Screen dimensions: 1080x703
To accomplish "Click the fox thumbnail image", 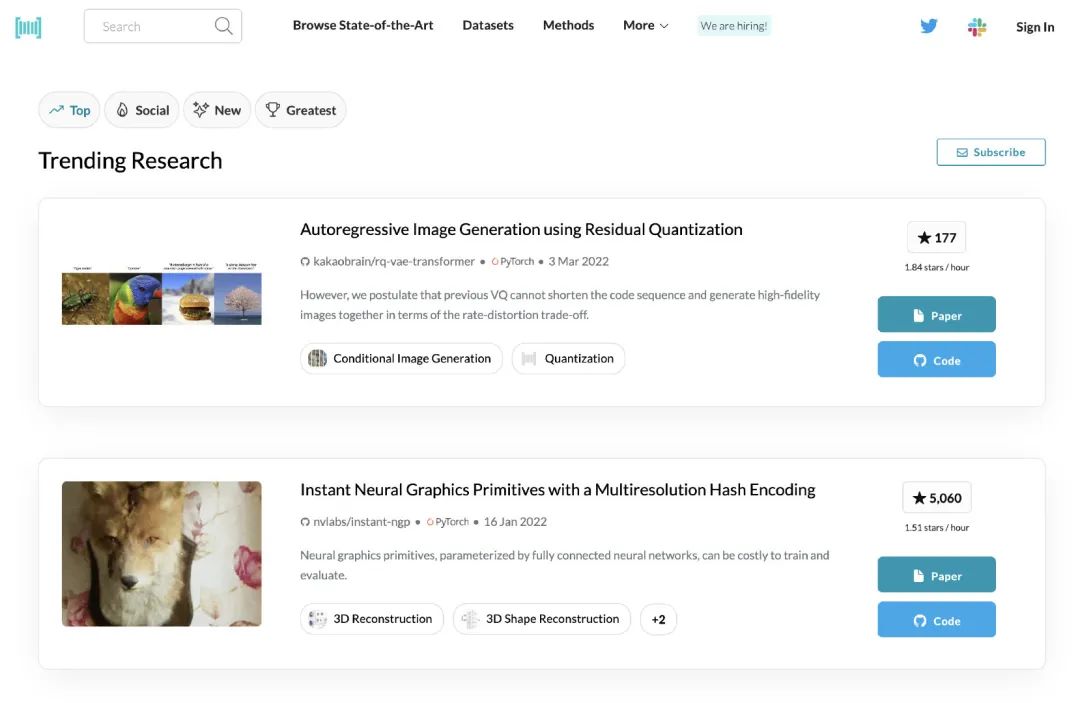I will [162, 554].
